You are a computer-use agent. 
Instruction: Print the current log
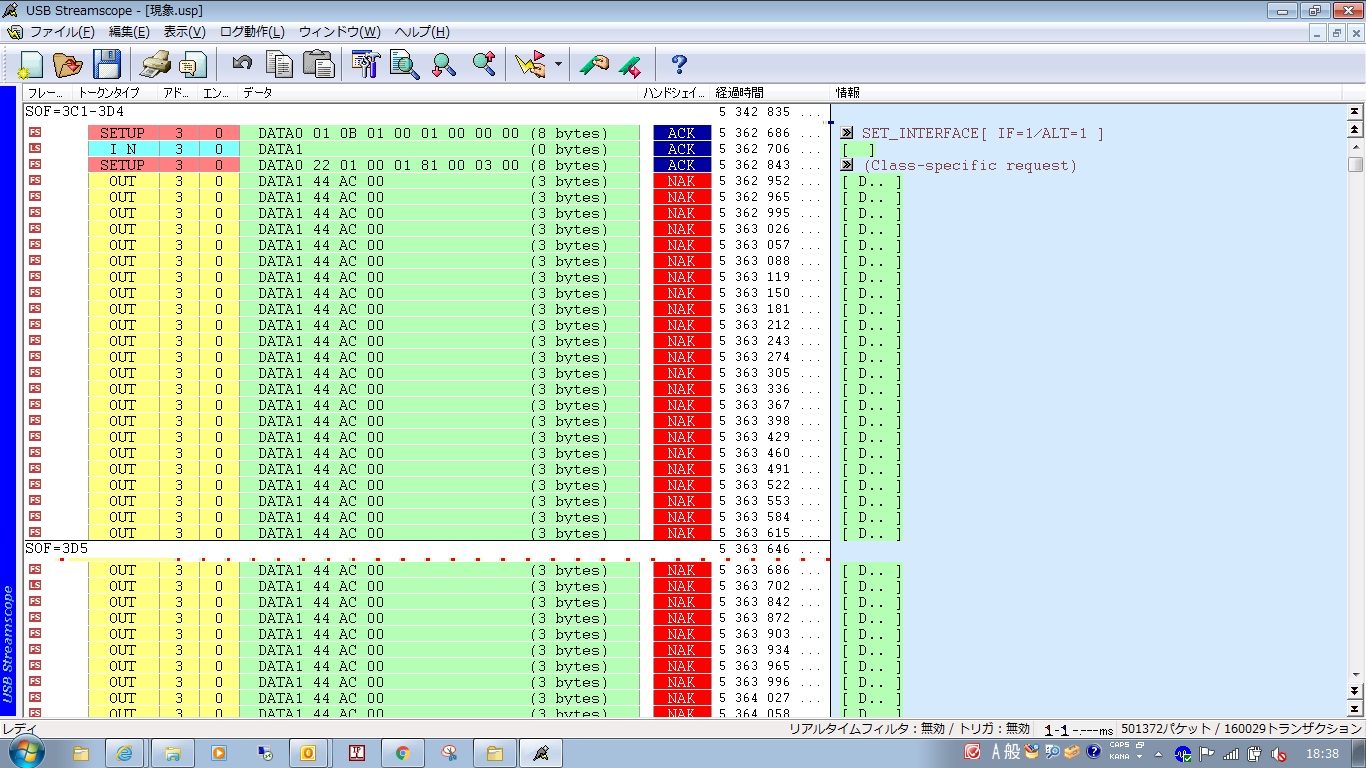[155, 65]
